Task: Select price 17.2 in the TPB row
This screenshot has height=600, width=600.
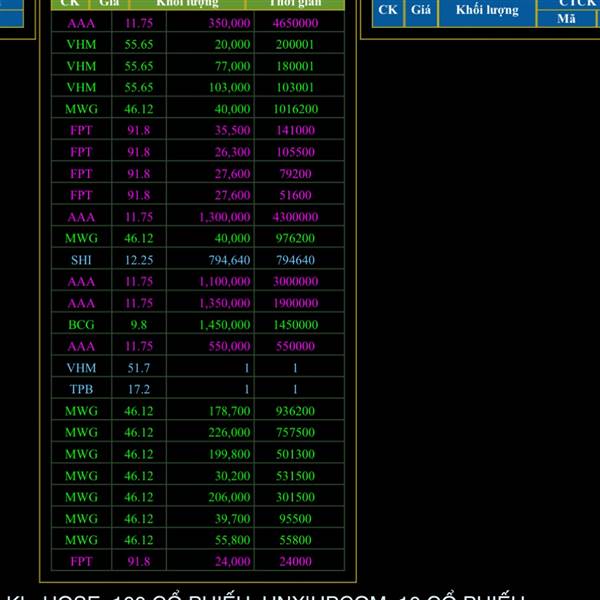Action: coord(139,389)
